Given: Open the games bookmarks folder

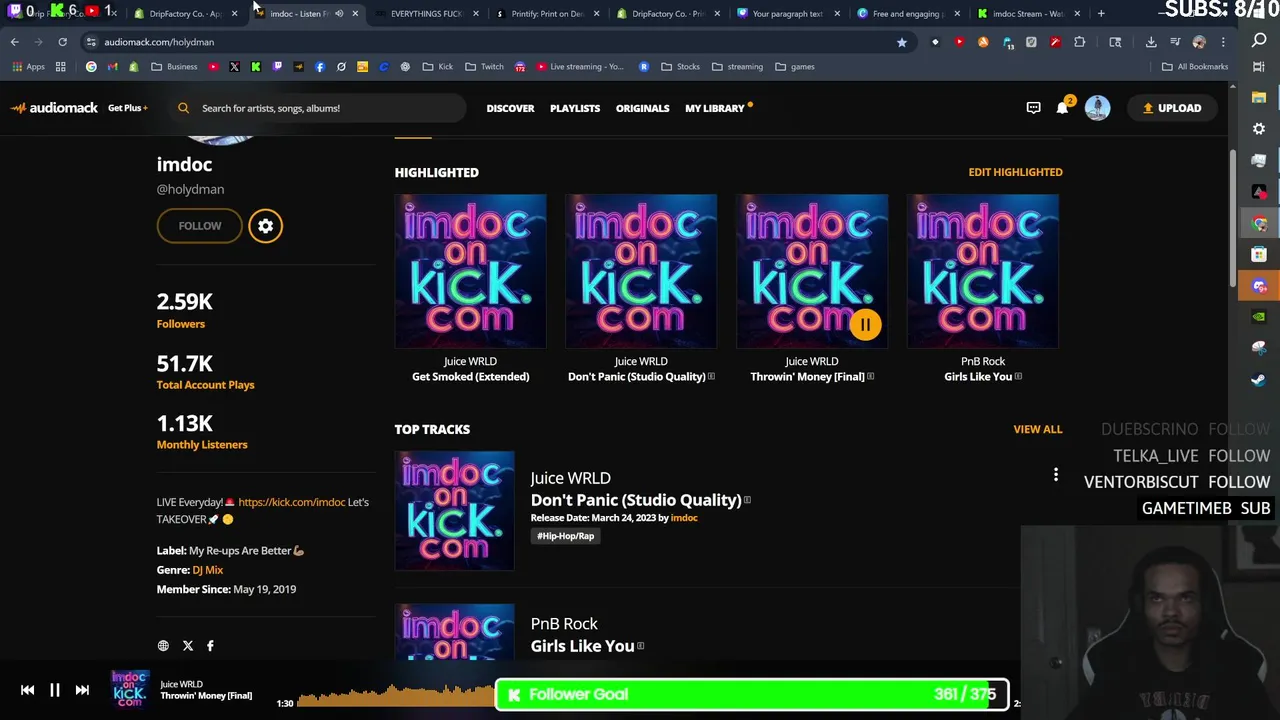Looking at the screenshot, I should 795,67.
